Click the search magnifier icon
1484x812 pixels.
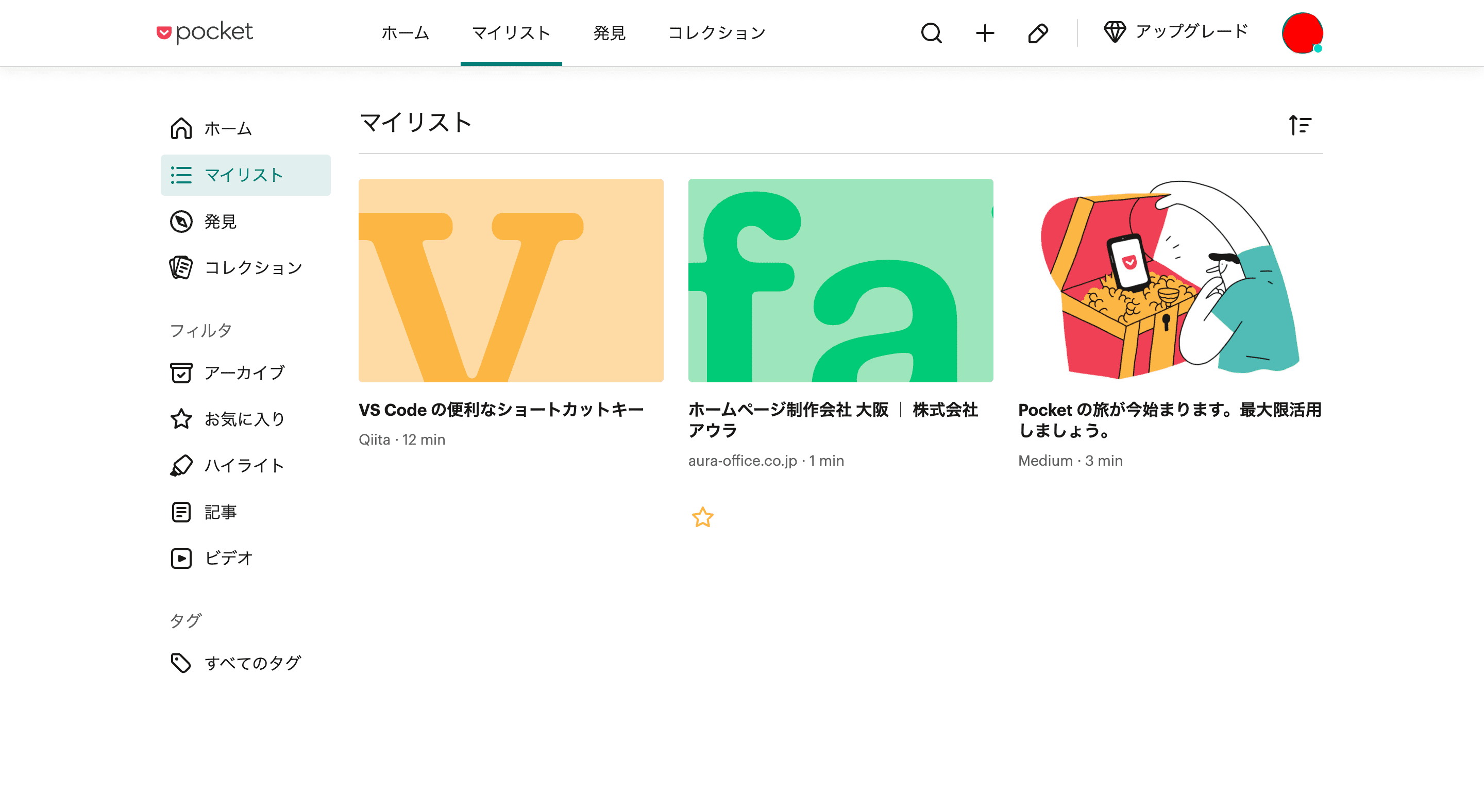(931, 33)
